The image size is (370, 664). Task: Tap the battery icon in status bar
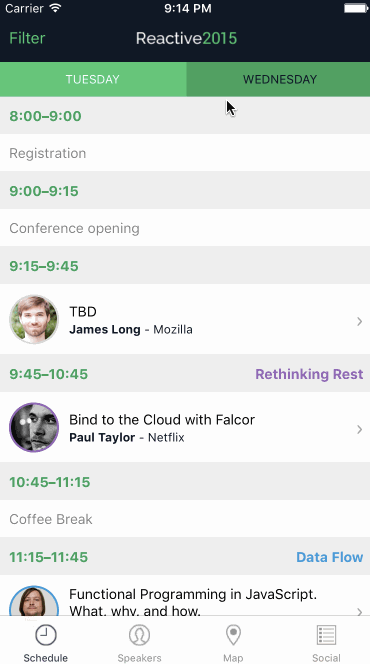(x=355, y=8)
